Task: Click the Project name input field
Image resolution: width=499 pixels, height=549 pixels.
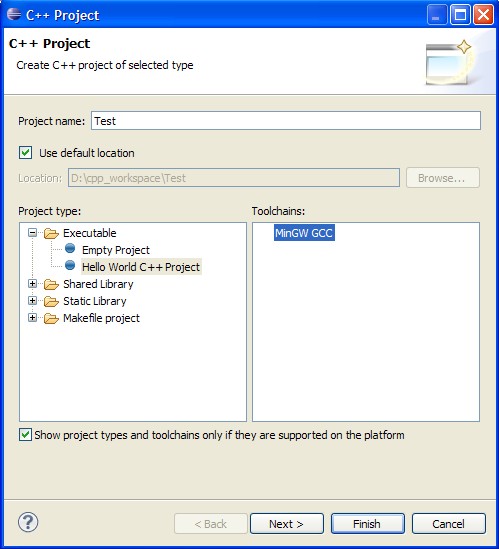Action: [x=286, y=121]
